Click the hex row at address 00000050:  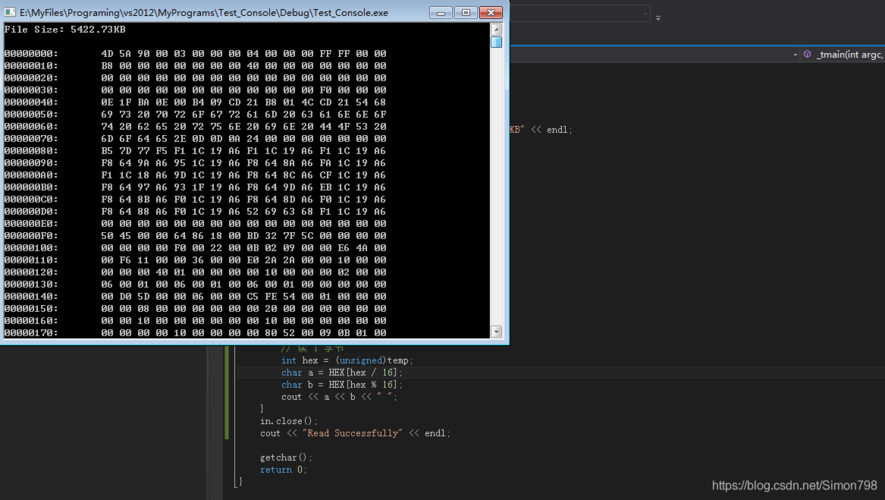(x=195, y=114)
